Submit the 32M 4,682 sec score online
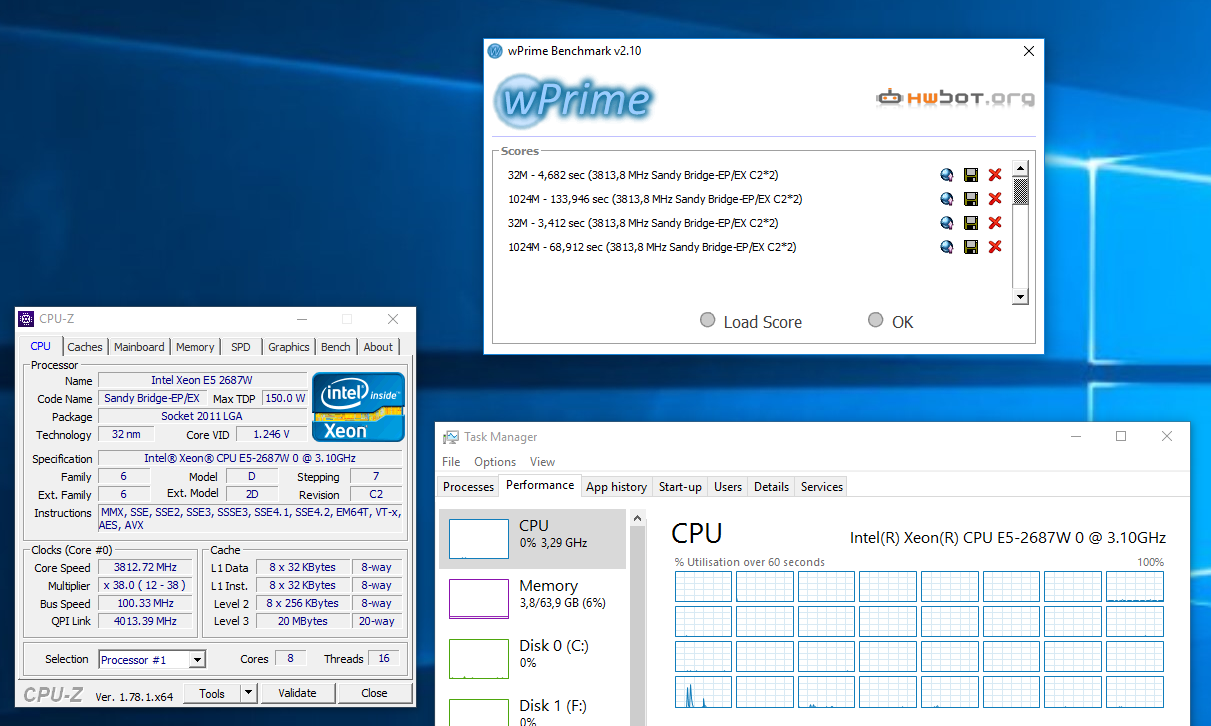Screen dimensions: 1211x726 pos(946,175)
